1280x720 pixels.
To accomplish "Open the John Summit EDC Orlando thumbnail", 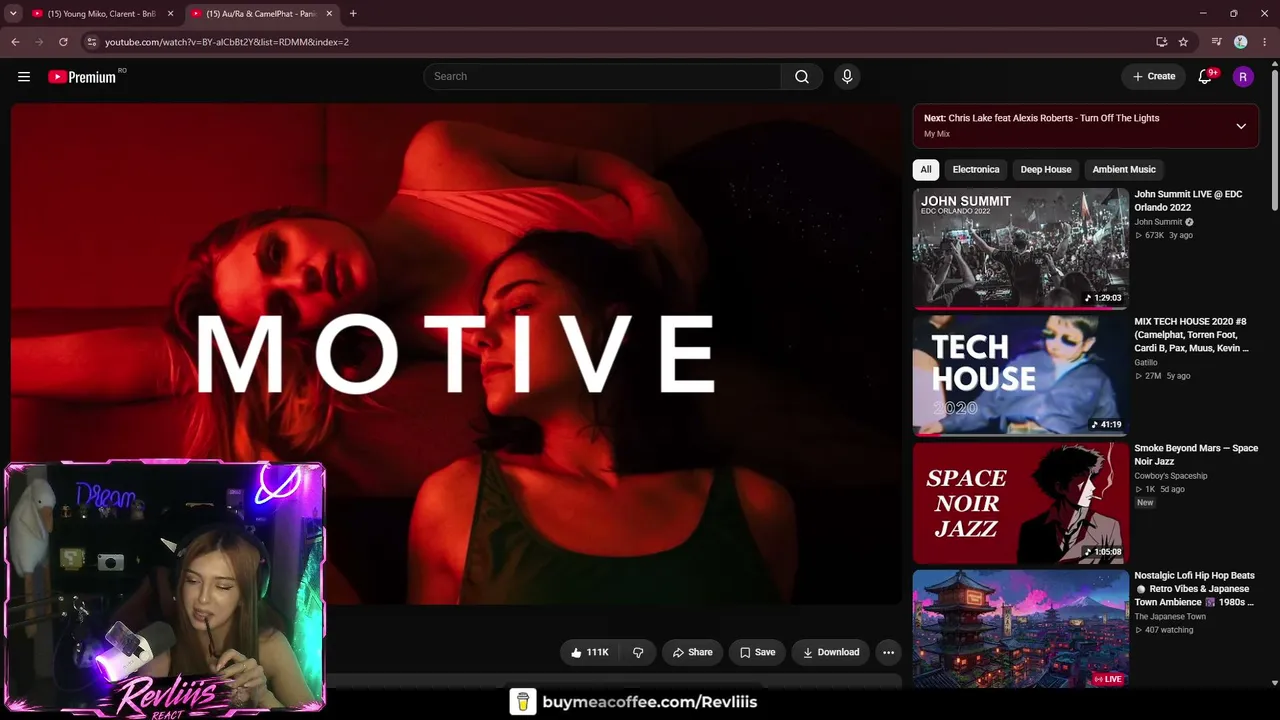I will click(1021, 249).
